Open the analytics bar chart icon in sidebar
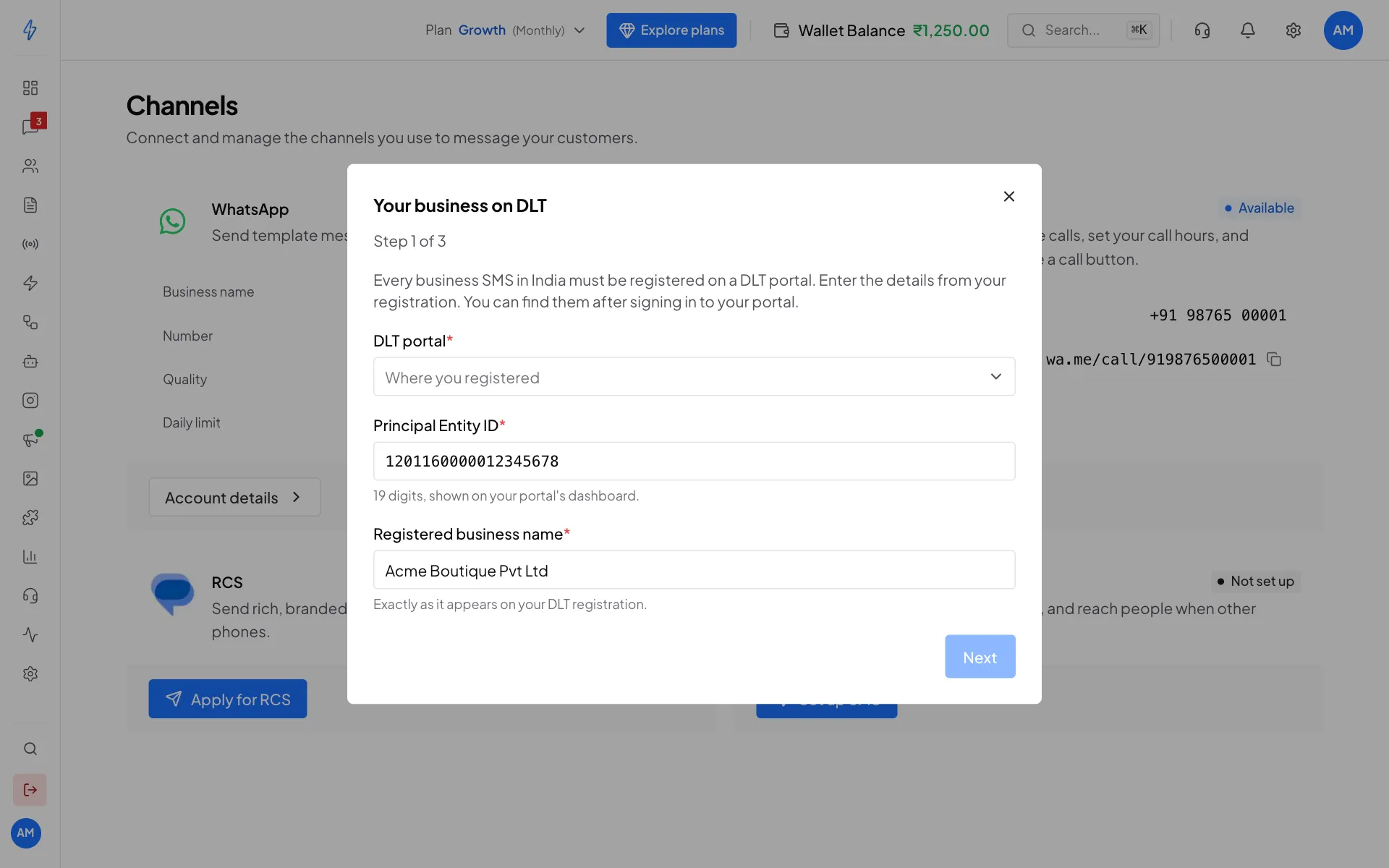The image size is (1389, 868). [30, 556]
